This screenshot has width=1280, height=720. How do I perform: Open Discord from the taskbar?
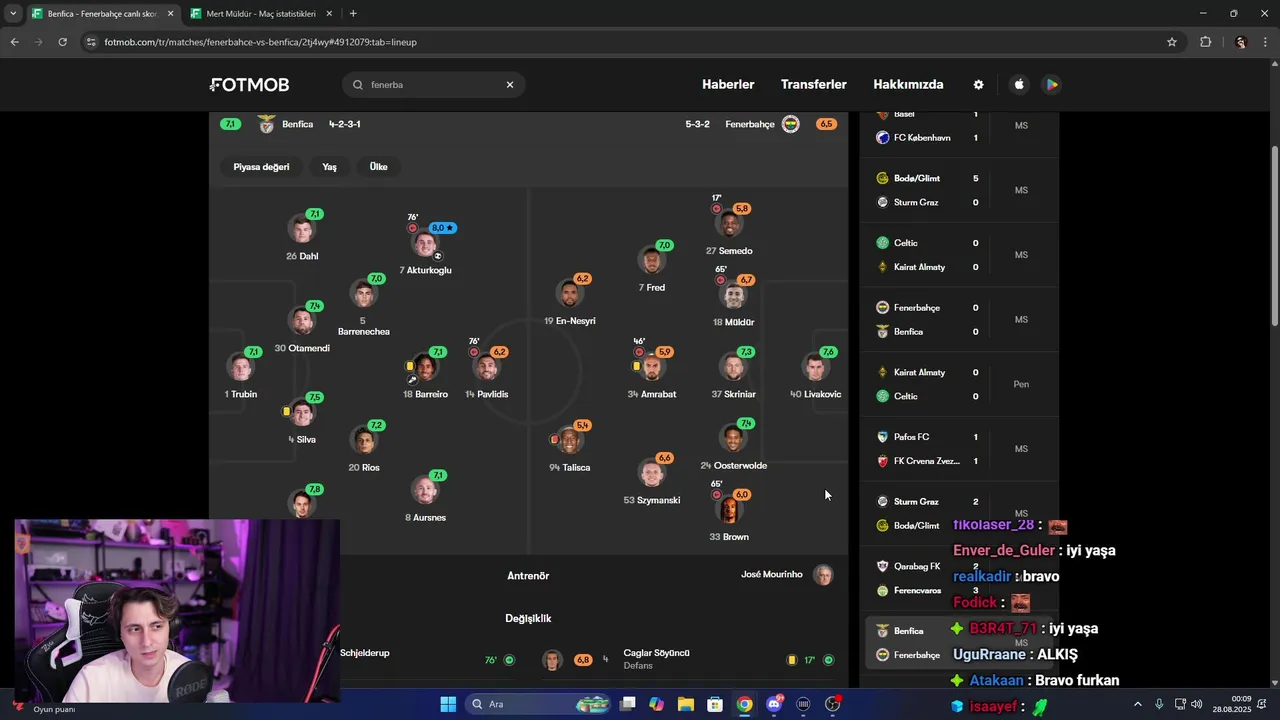(774, 704)
